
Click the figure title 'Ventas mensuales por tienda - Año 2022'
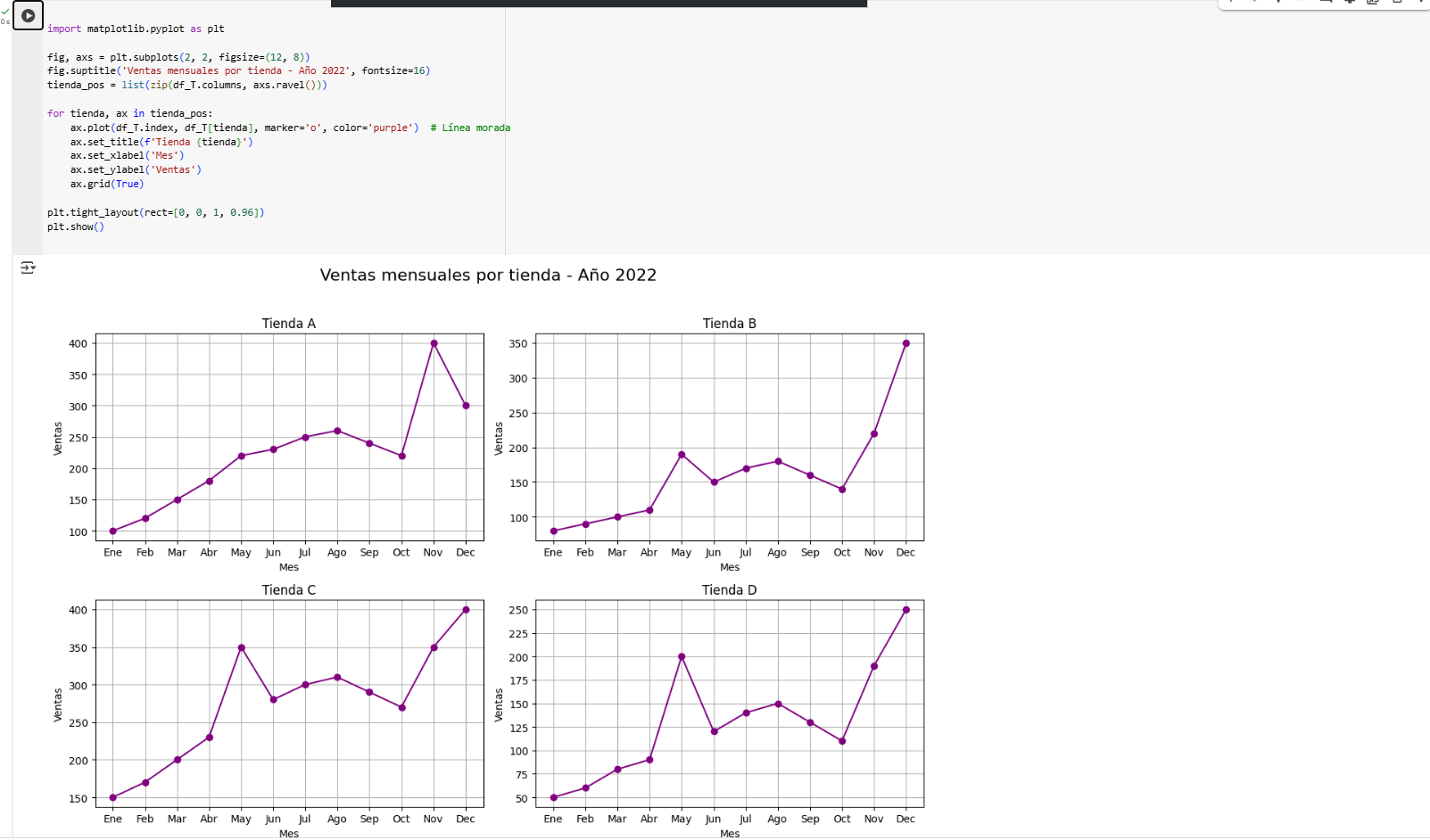click(x=488, y=275)
